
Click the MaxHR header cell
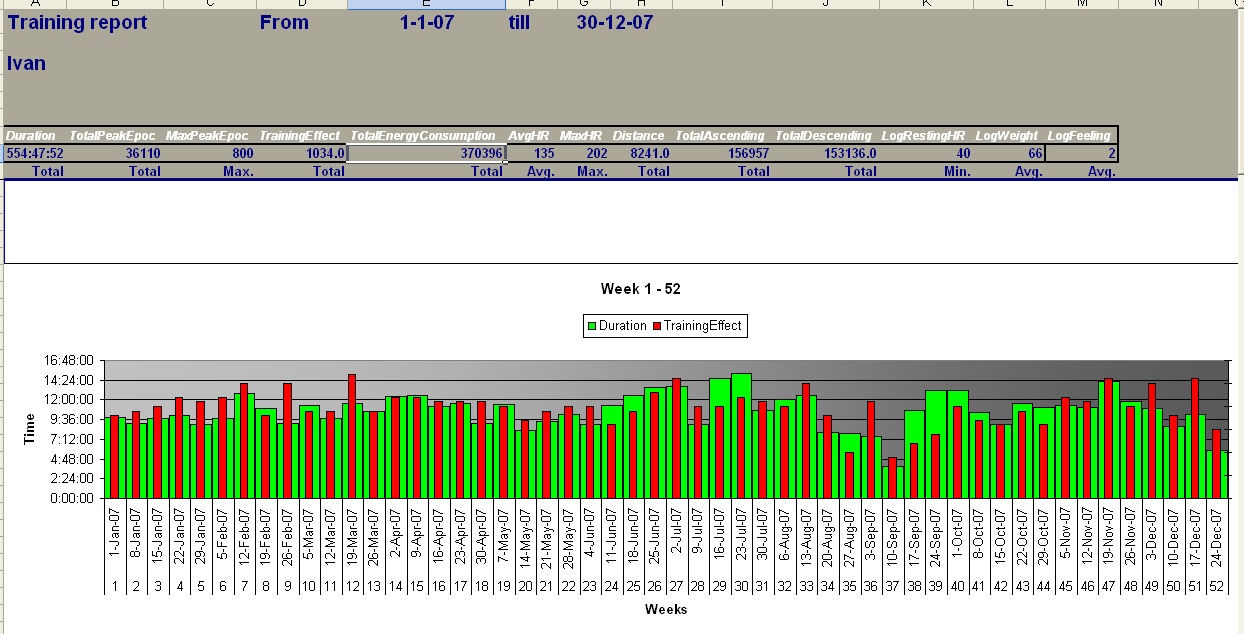coord(582,136)
